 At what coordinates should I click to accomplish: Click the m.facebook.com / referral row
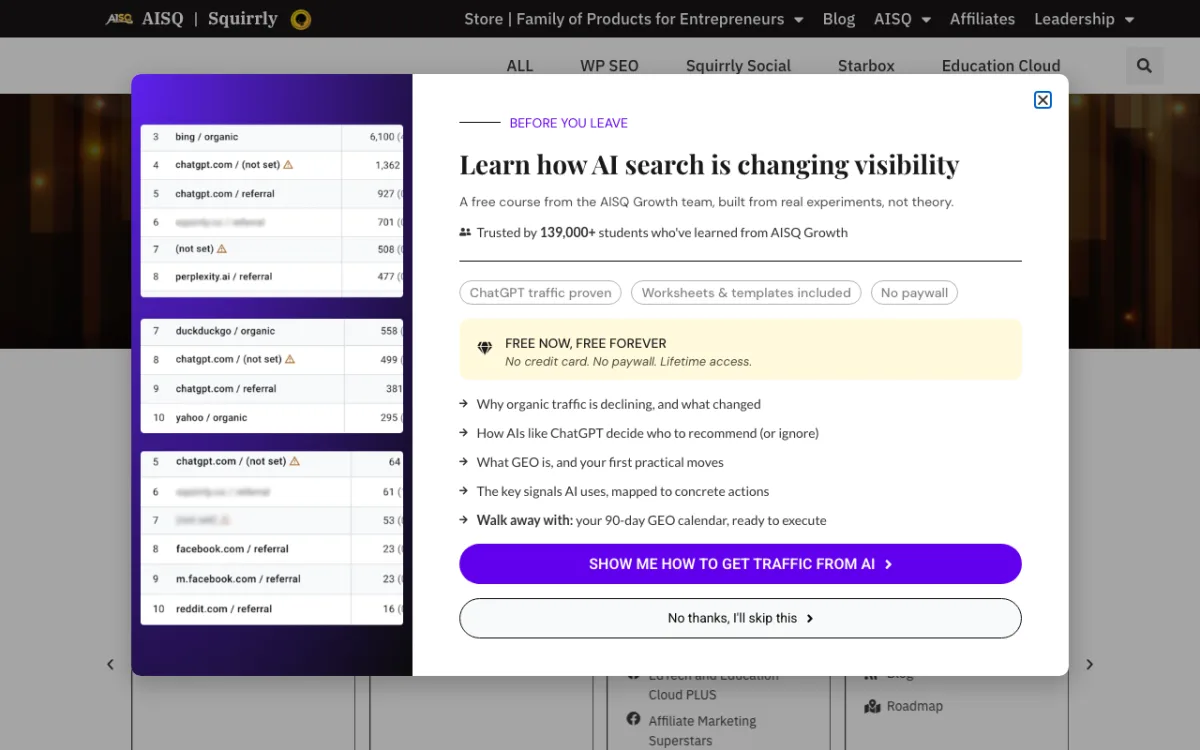click(x=272, y=579)
